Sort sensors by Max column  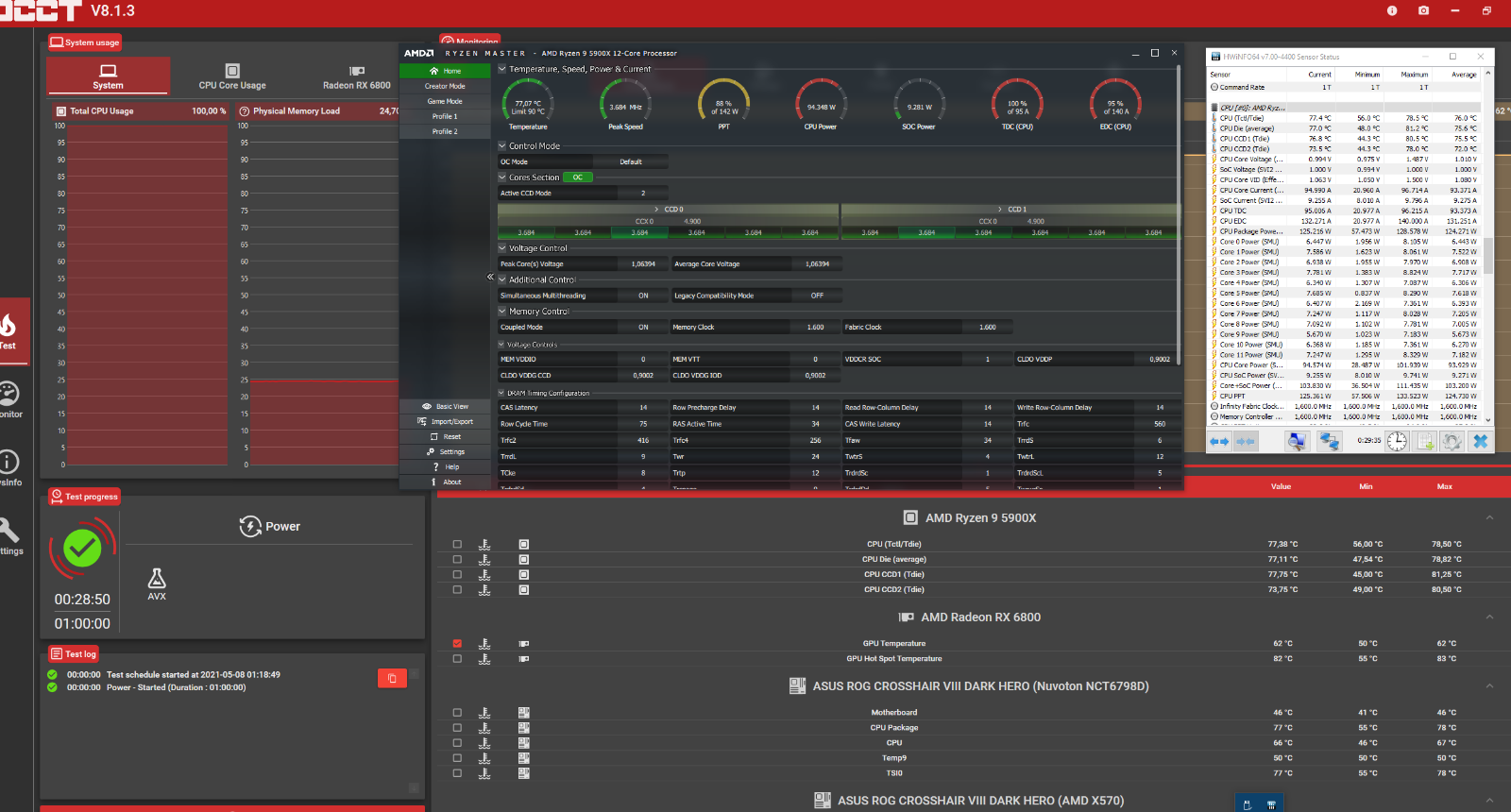(x=1445, y=486)
